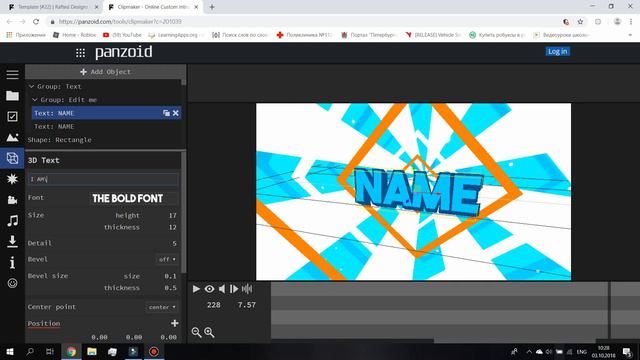This screenshot has height=360, width=640.
Task: Edit the Bevel thickness value 0.5
Action: (170, 288)
